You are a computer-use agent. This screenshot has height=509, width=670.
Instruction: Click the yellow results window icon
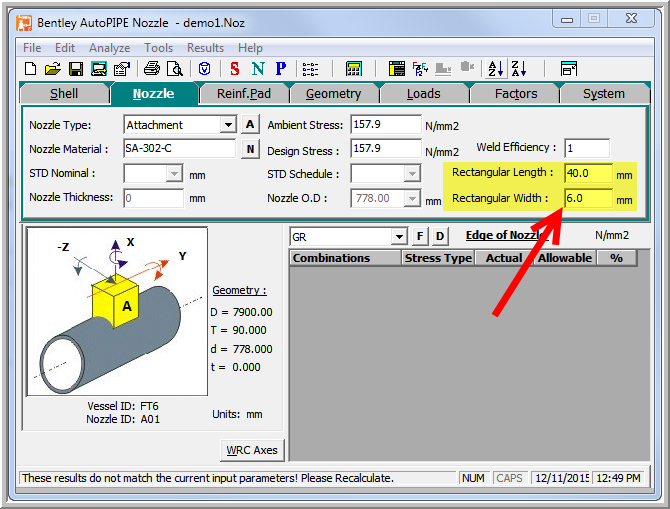click(x=397, y=68)
